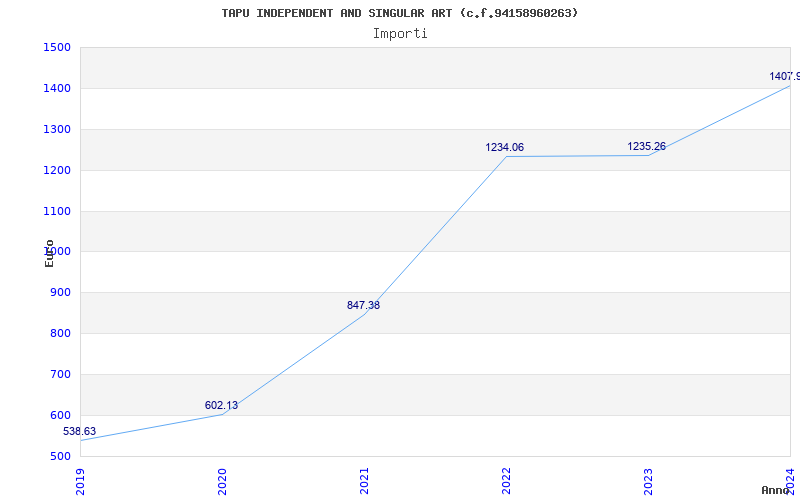Image resolution: width=800 pixels, height=500 pixels.
Task: Click the 2023 x-axis label
Action: [x=648, y=481]
